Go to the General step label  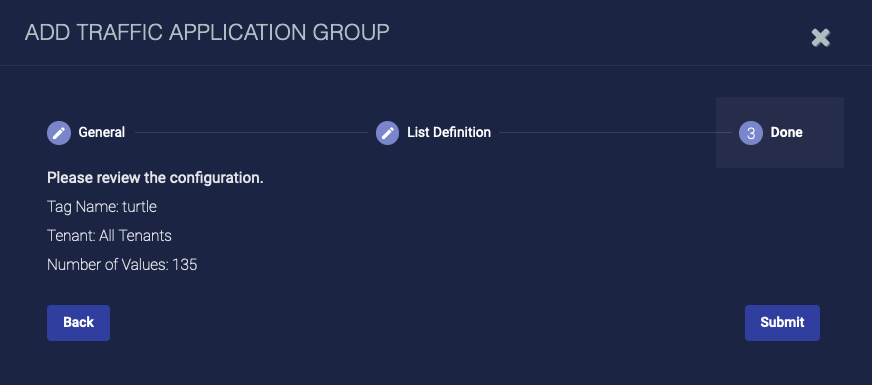tap(101, 132)
